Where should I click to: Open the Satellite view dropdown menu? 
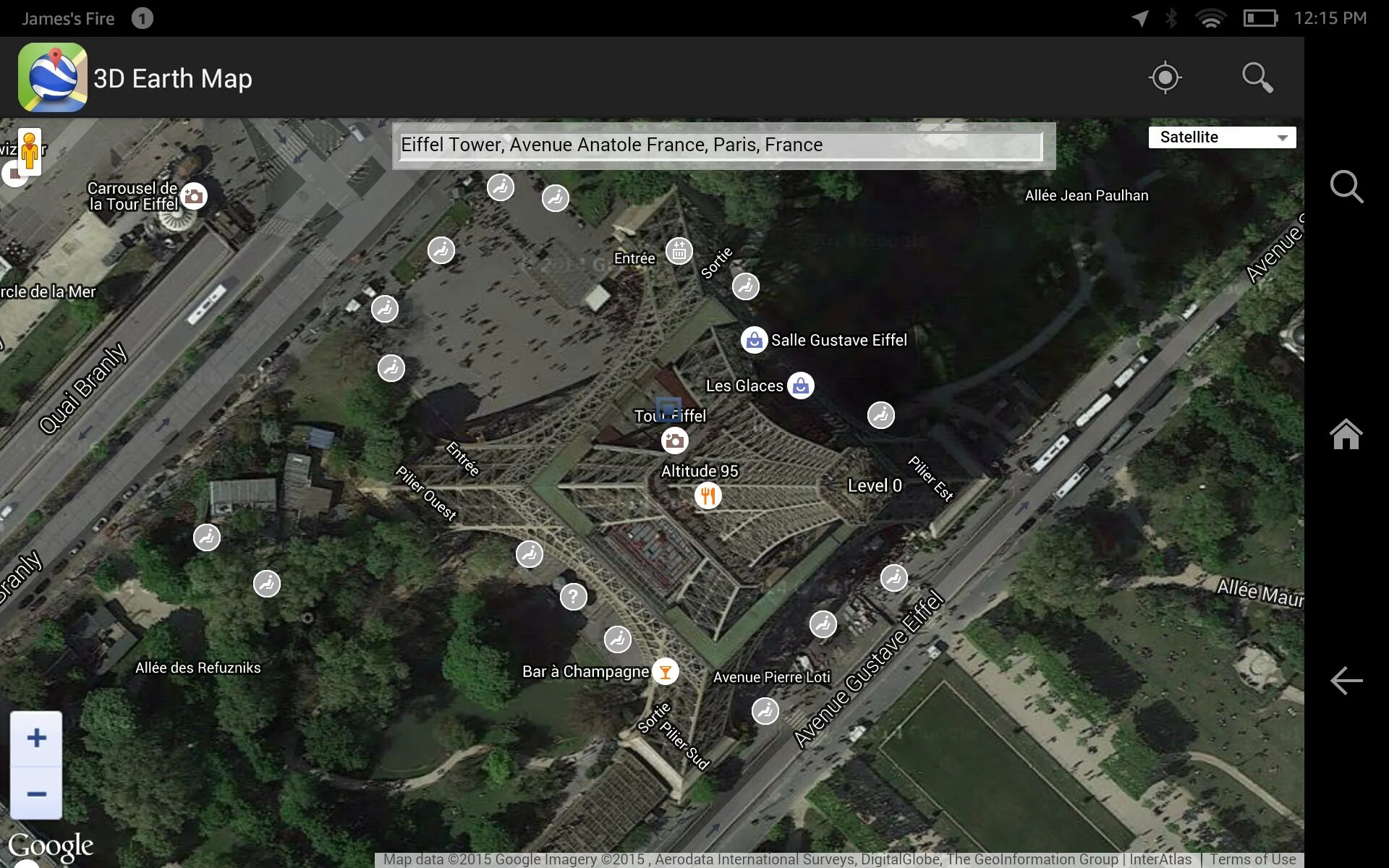[1219, 136]
